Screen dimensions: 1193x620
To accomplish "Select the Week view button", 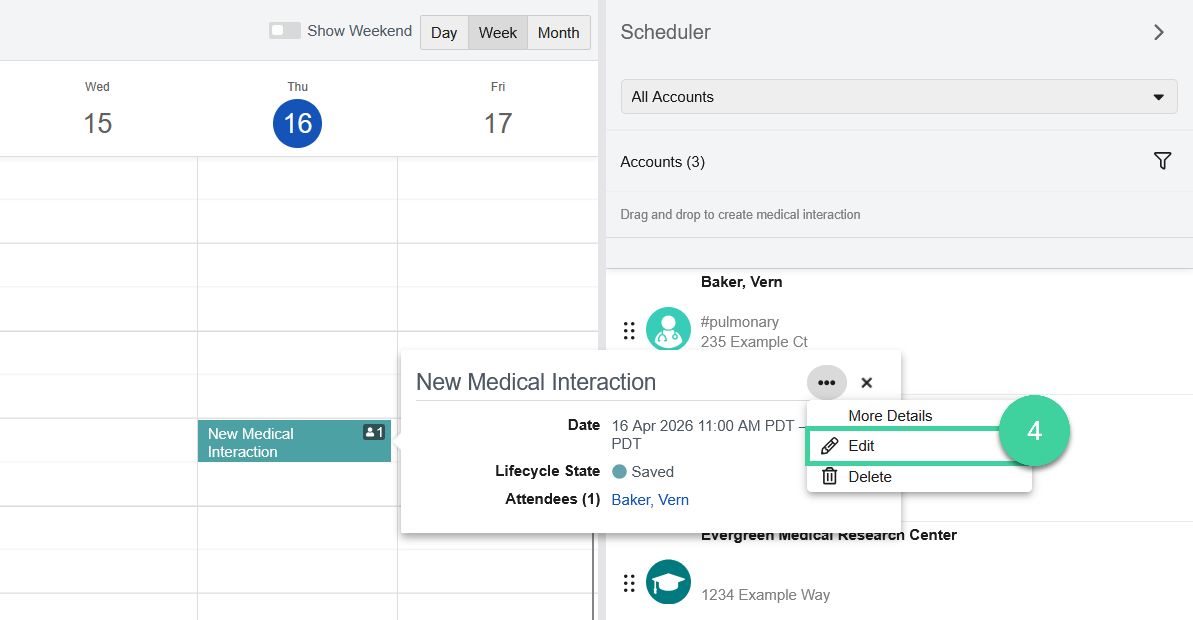I will (497, 32).
